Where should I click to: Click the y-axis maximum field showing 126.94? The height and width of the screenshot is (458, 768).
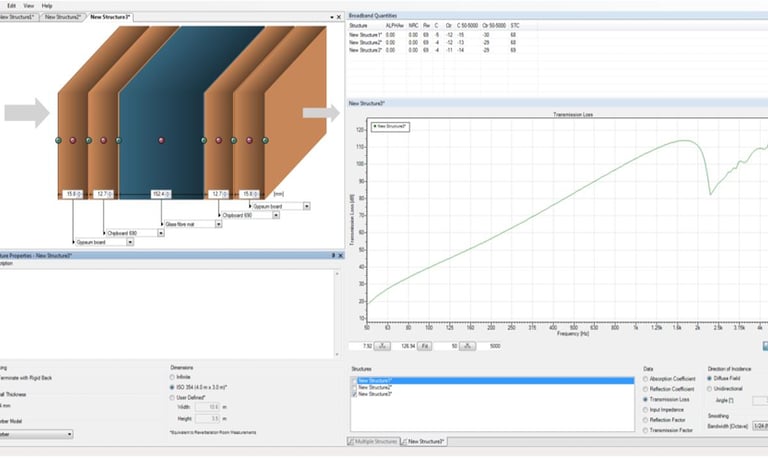[404, 346]
